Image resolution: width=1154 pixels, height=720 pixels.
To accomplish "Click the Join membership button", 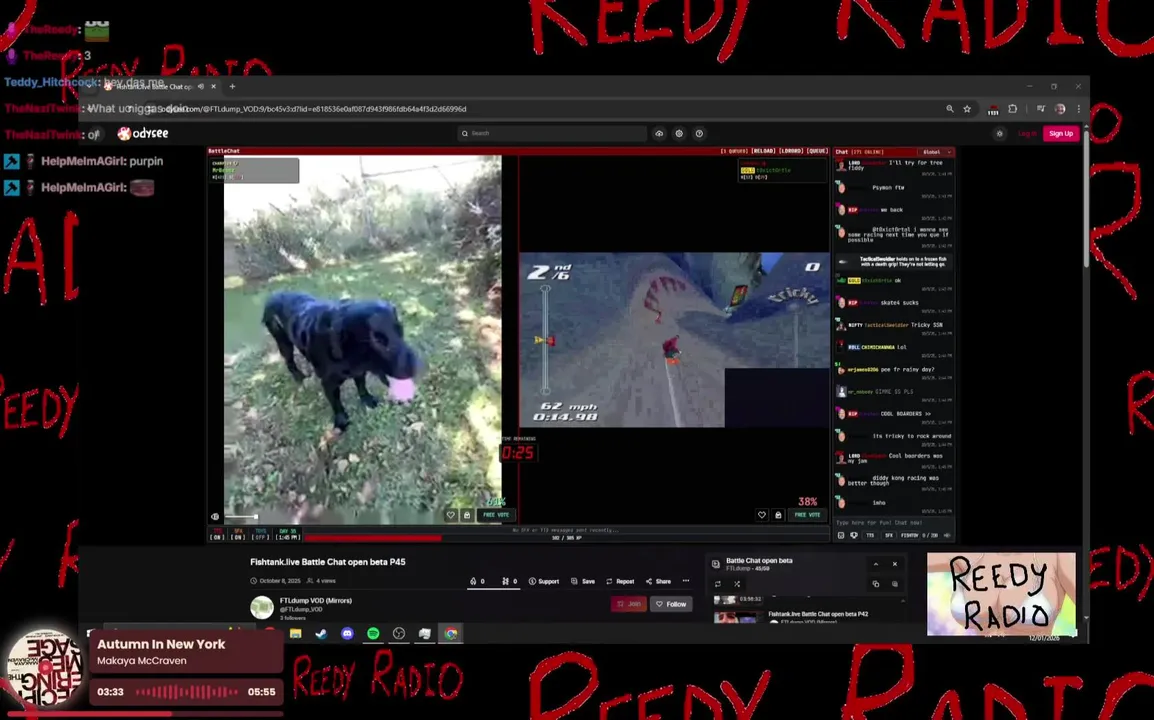I will pos(628,604).
